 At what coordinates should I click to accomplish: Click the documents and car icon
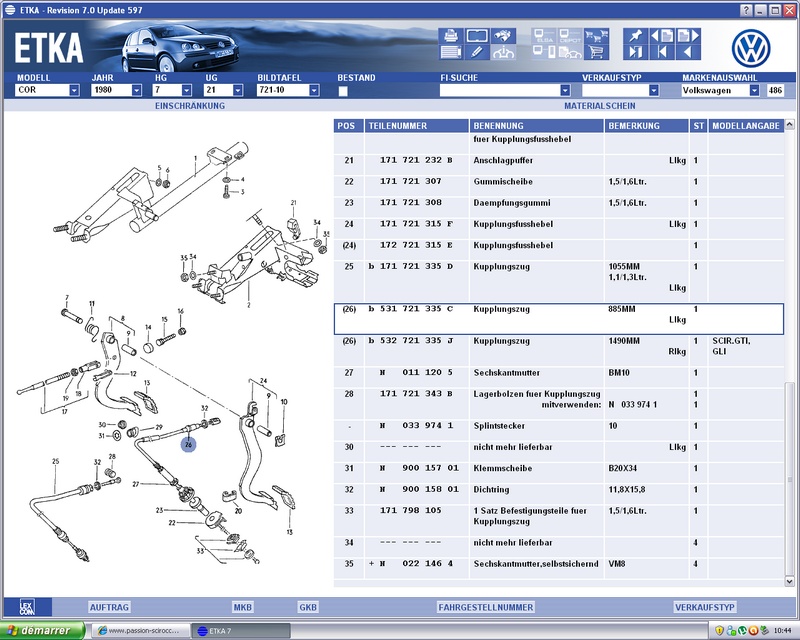570,52
